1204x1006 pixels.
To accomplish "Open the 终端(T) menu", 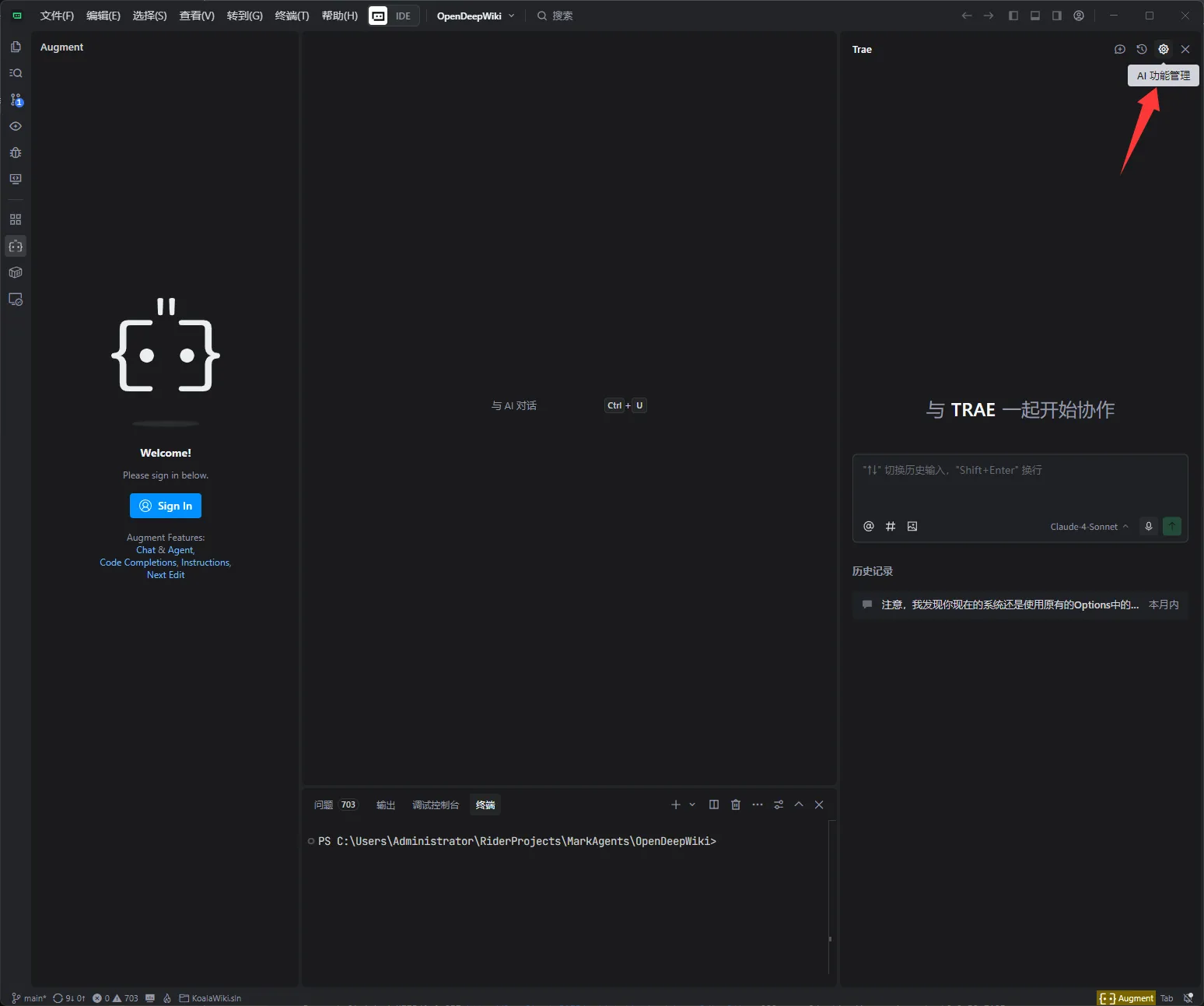I will coord(292,16).
